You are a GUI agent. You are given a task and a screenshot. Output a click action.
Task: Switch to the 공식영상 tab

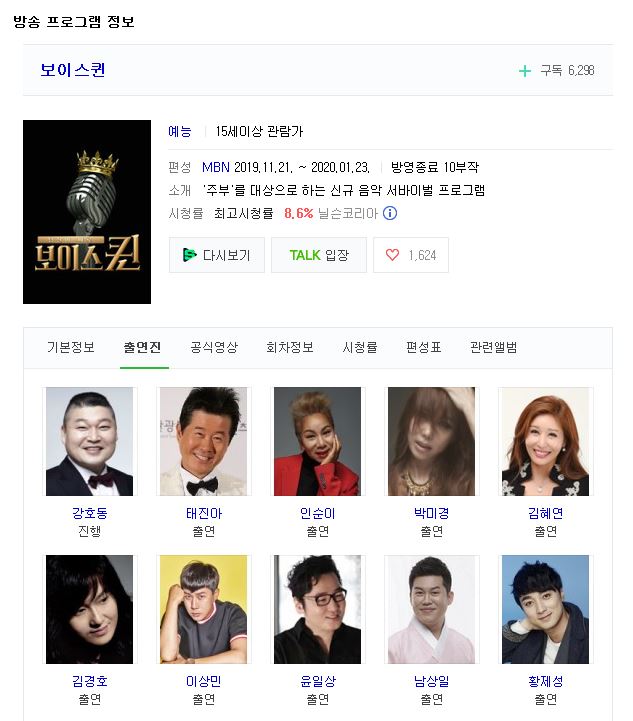[214, 347]
